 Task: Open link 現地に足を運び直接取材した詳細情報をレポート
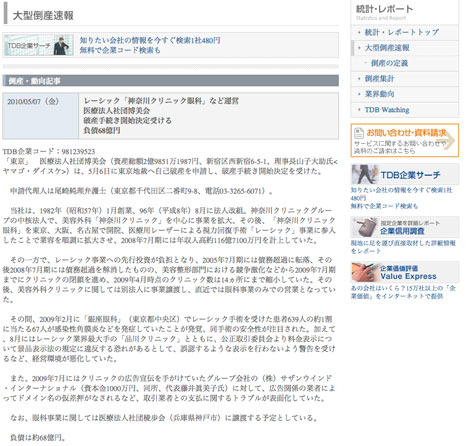coord(403,247)
